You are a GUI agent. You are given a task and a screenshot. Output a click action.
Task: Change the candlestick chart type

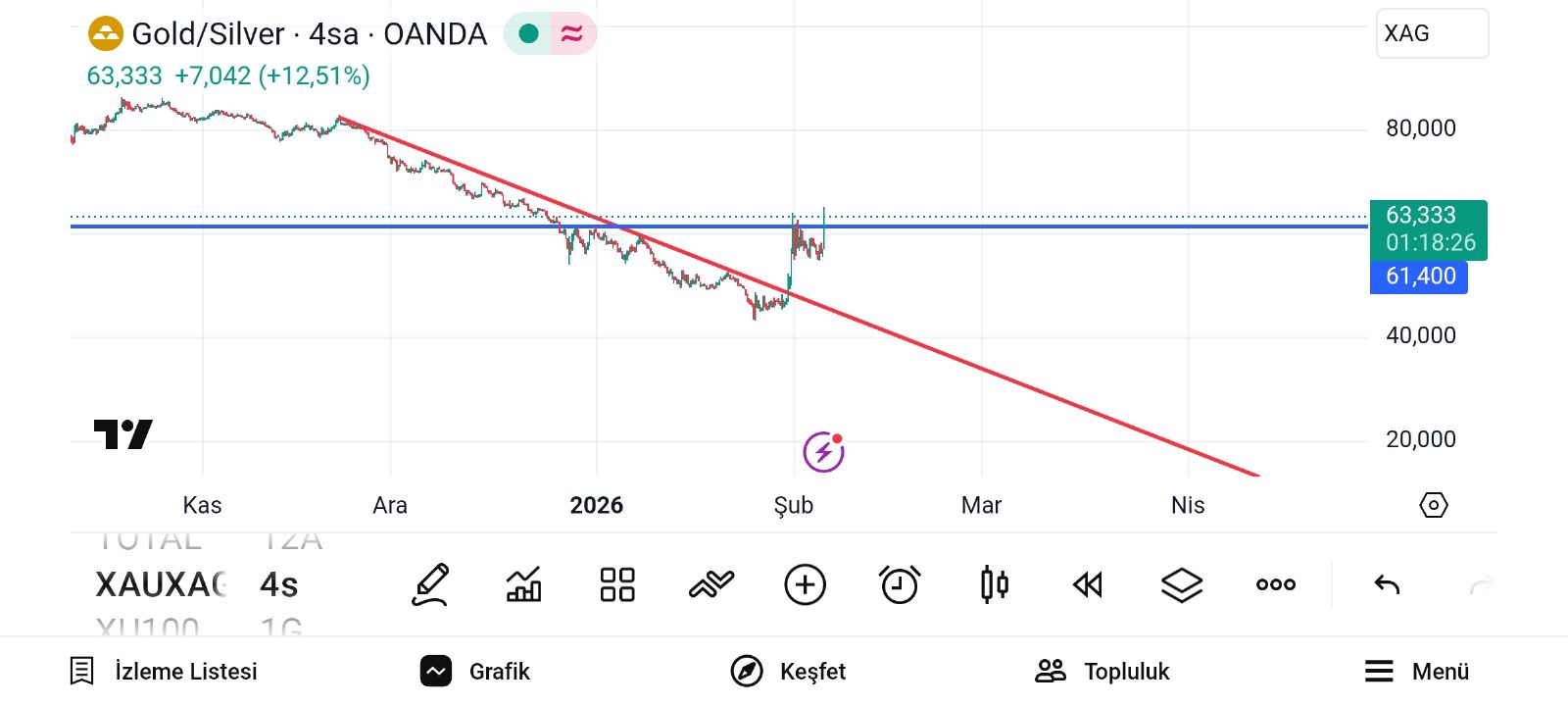(994, 585)
